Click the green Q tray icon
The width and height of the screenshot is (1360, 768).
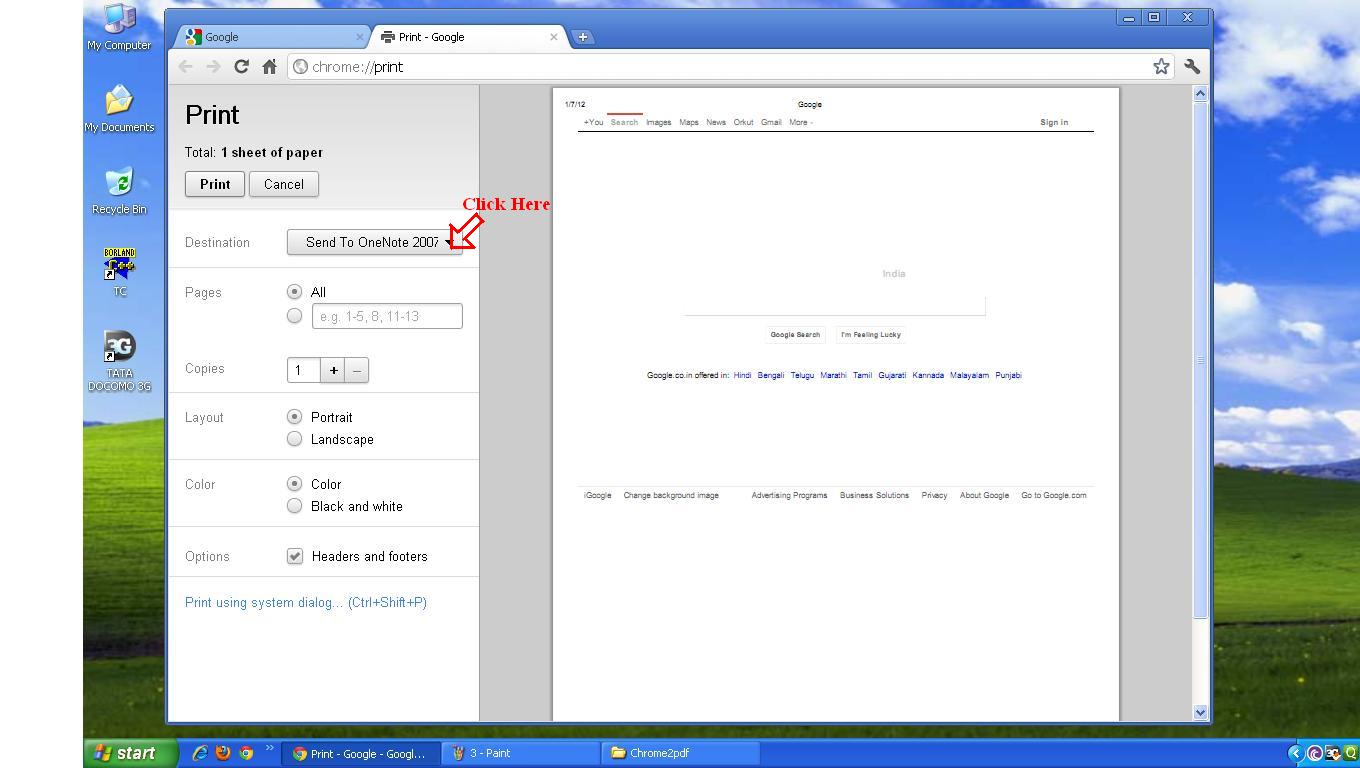click(x=1351, y=753)
